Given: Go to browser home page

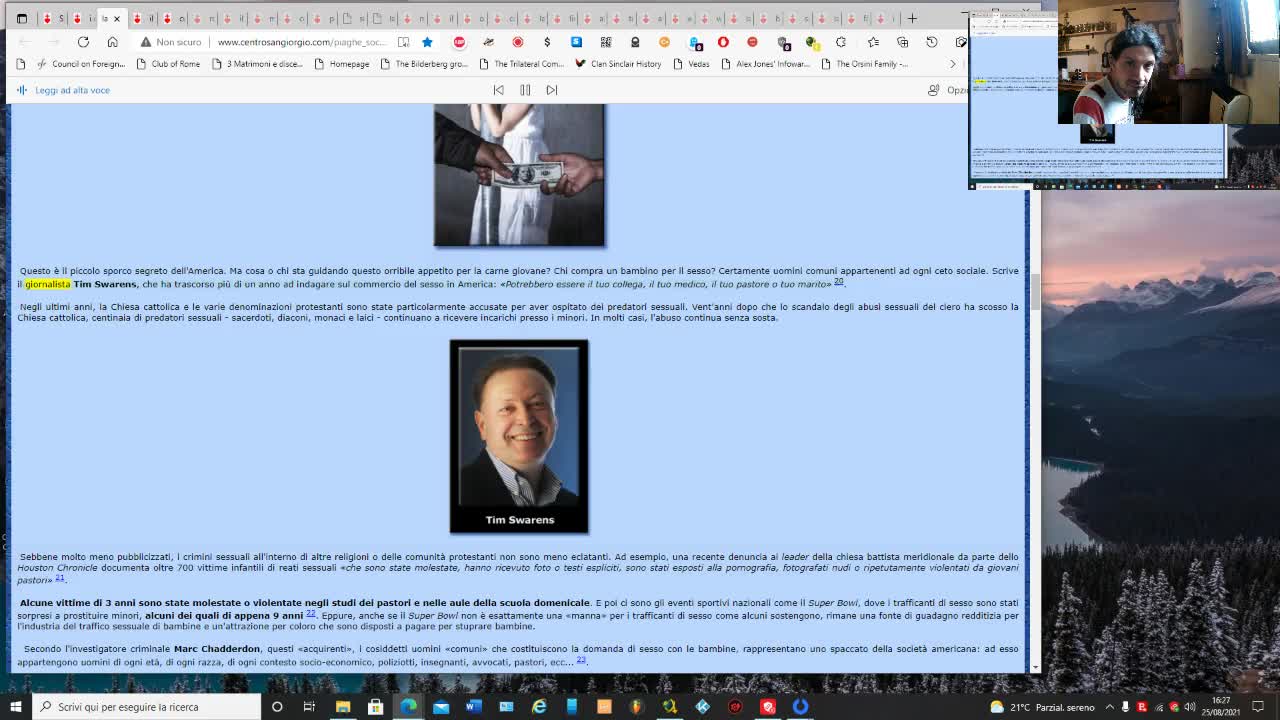Looking at the screenshot, I should (x=112, y=42).
